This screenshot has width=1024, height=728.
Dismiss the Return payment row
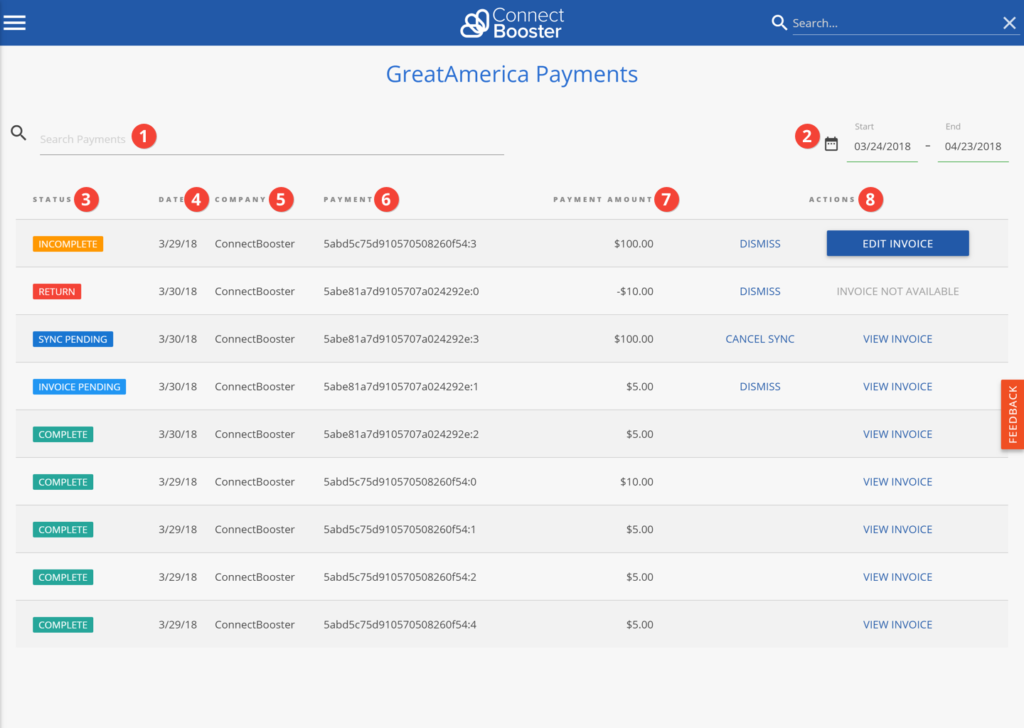click(x=759, y=291)
